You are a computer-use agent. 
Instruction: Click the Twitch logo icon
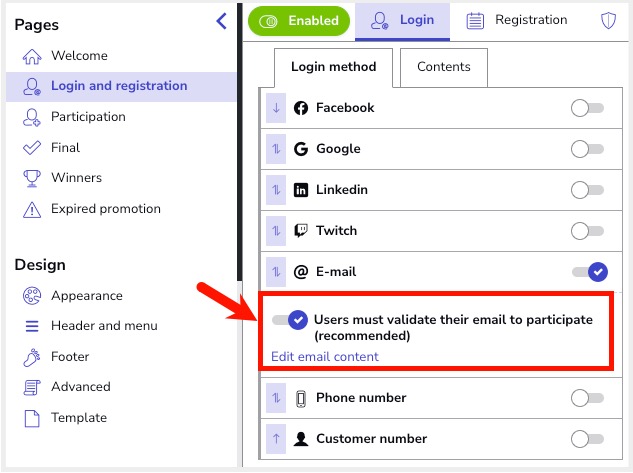(x=301, y=231)
